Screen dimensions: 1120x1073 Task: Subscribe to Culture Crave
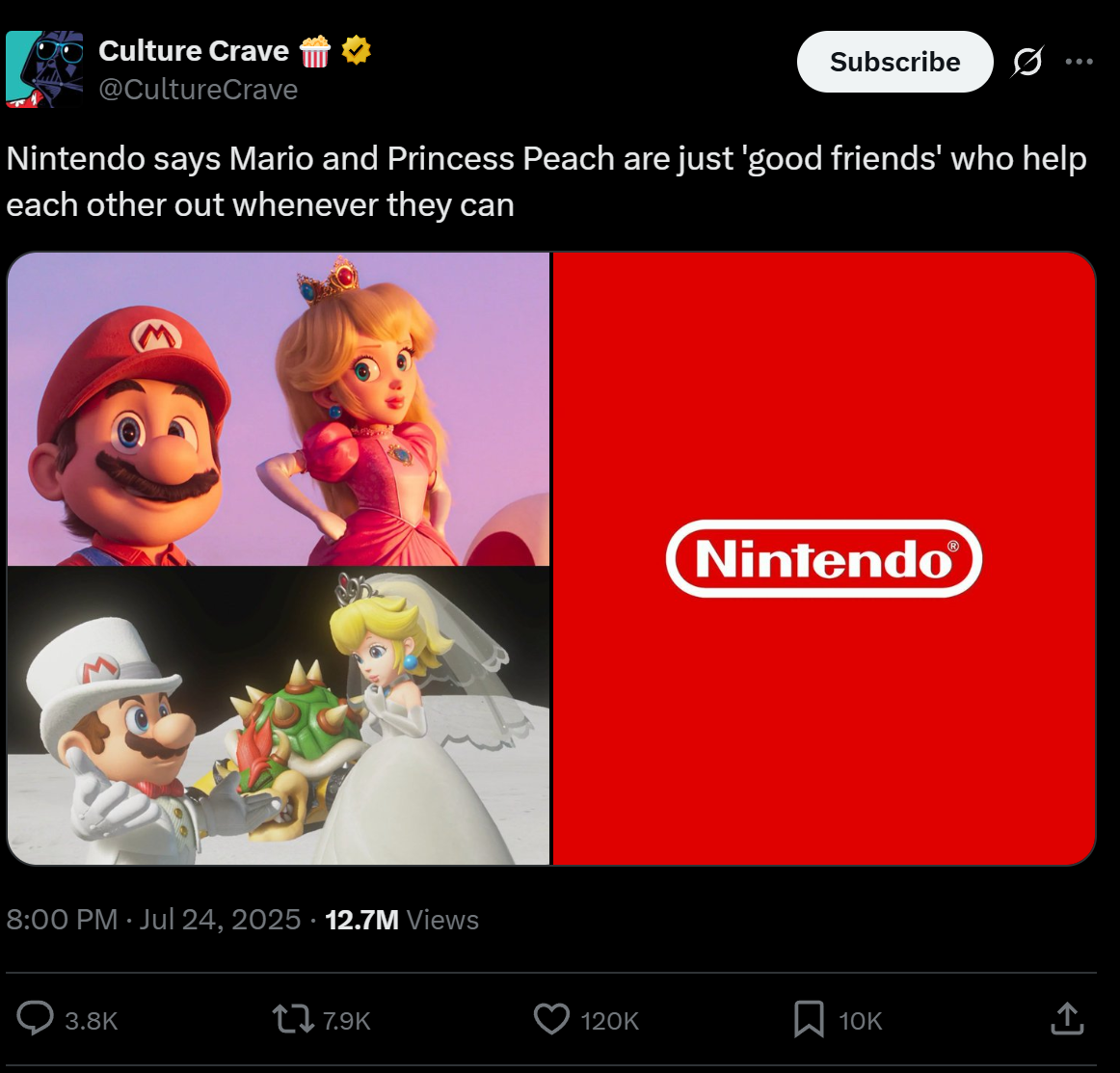894,62
